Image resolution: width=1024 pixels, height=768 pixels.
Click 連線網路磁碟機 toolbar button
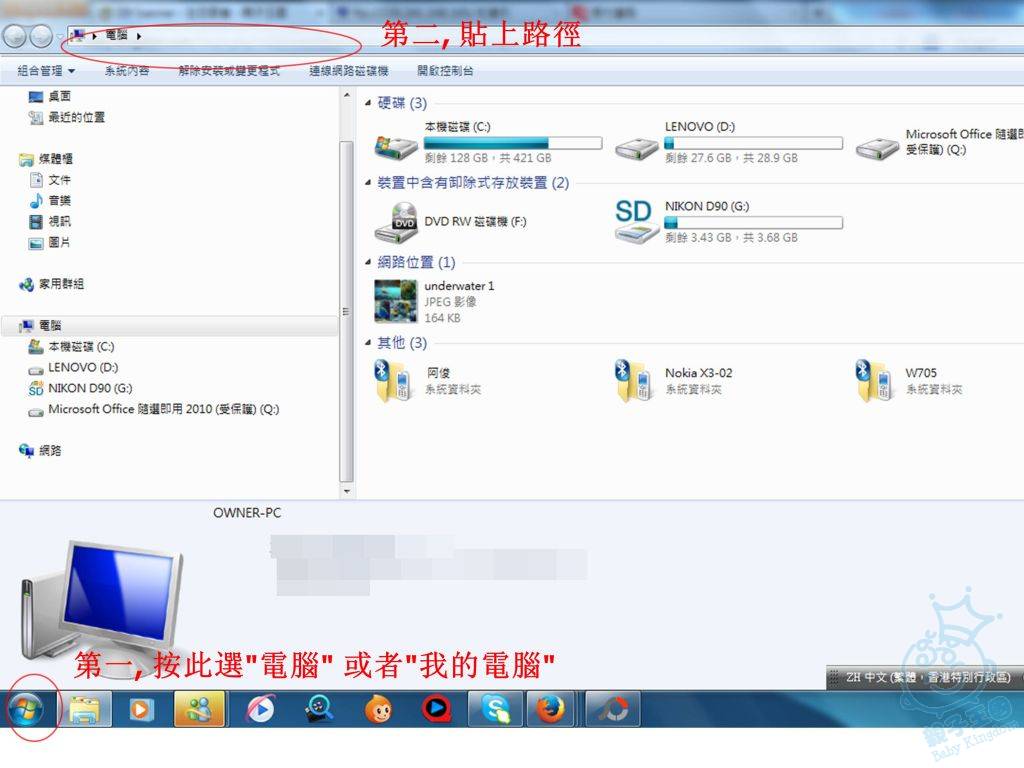point(348,71)
